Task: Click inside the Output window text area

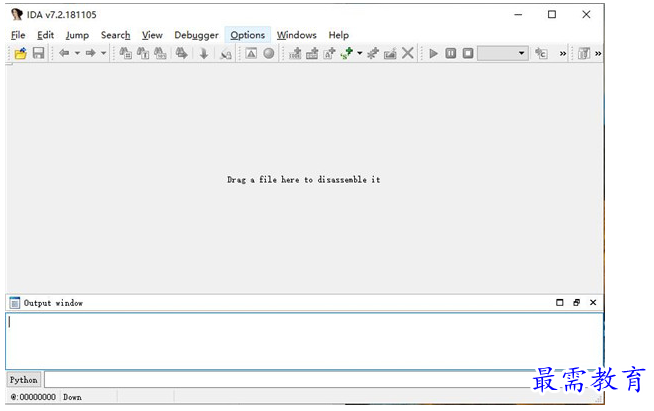Action: tap(304, 341)
